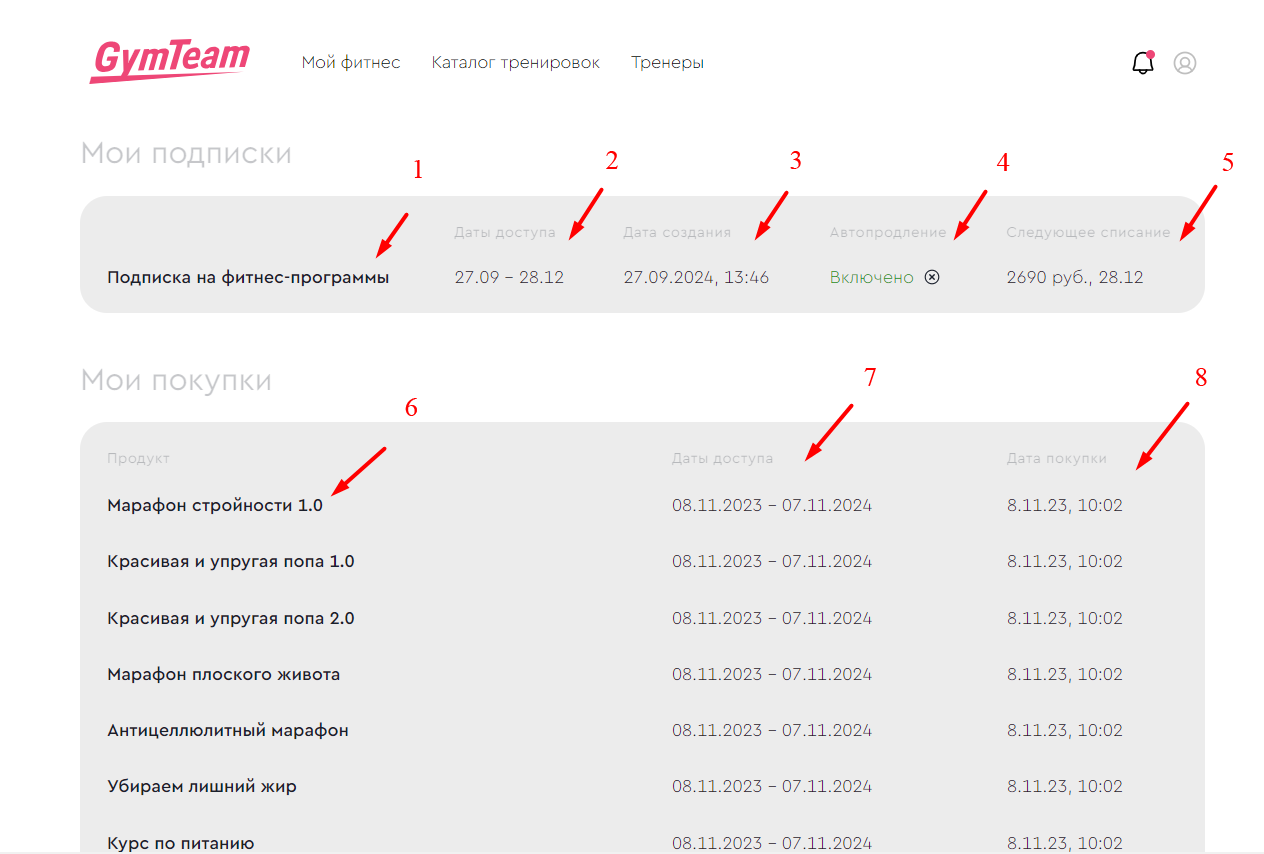Open the Тренеры page
The height and width of the screenshot is (854, 1264).
point(667,62)
